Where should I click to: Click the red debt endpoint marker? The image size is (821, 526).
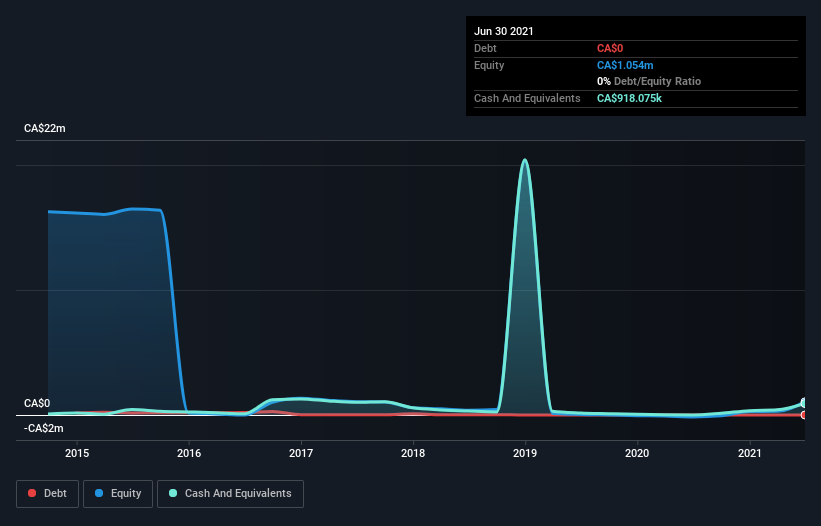(x=804, y=415)
